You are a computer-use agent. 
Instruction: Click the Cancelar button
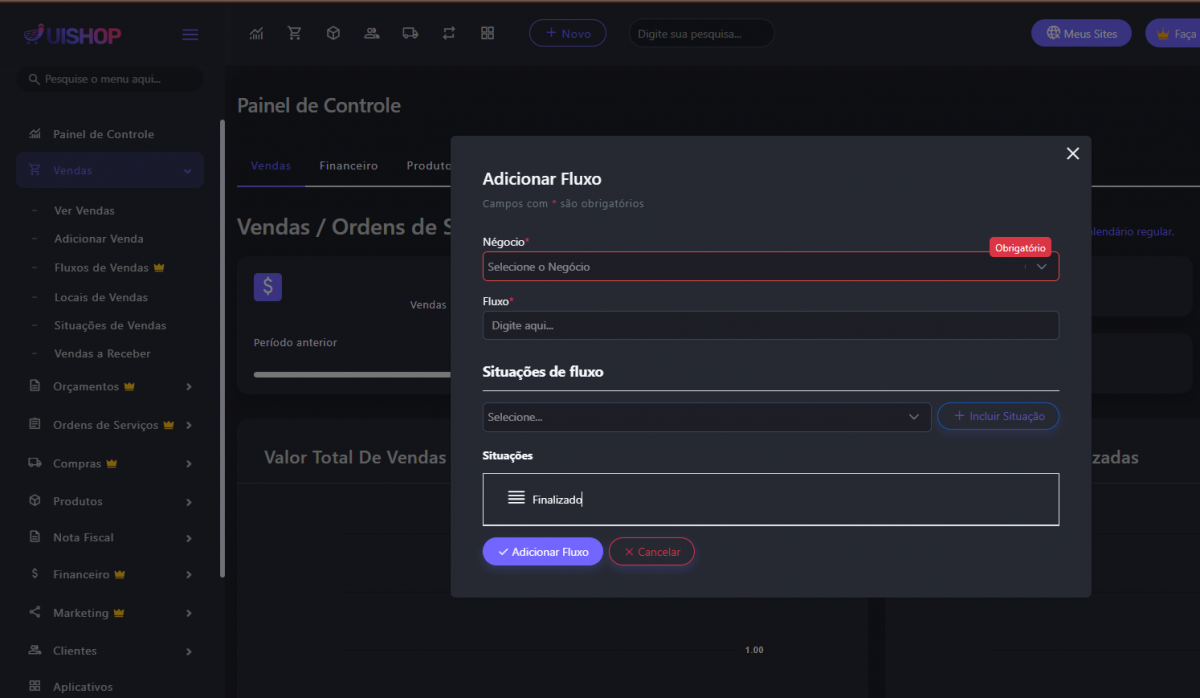pyautogui.click(x=651, y=552)
